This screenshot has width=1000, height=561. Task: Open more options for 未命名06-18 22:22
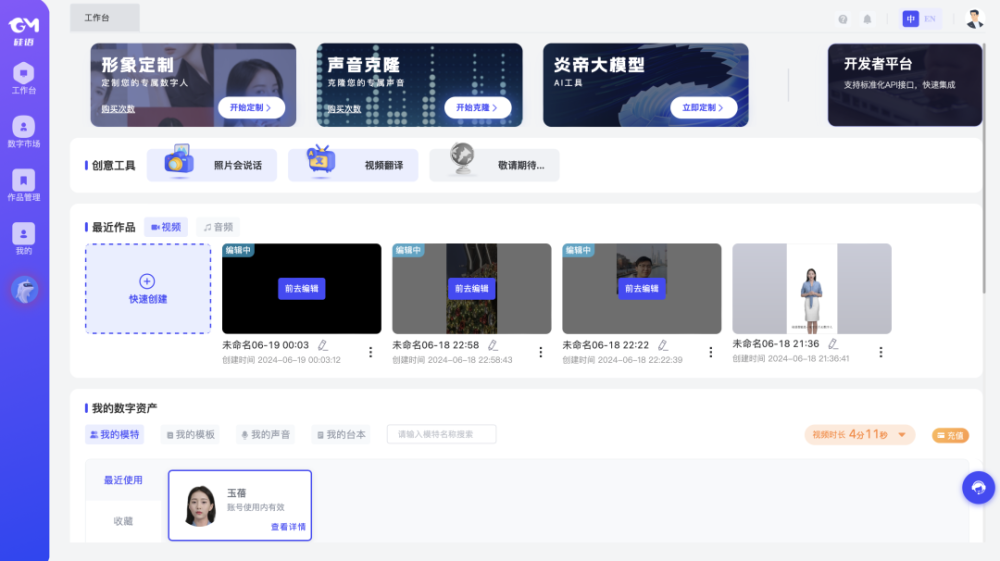tap(711, 352)
